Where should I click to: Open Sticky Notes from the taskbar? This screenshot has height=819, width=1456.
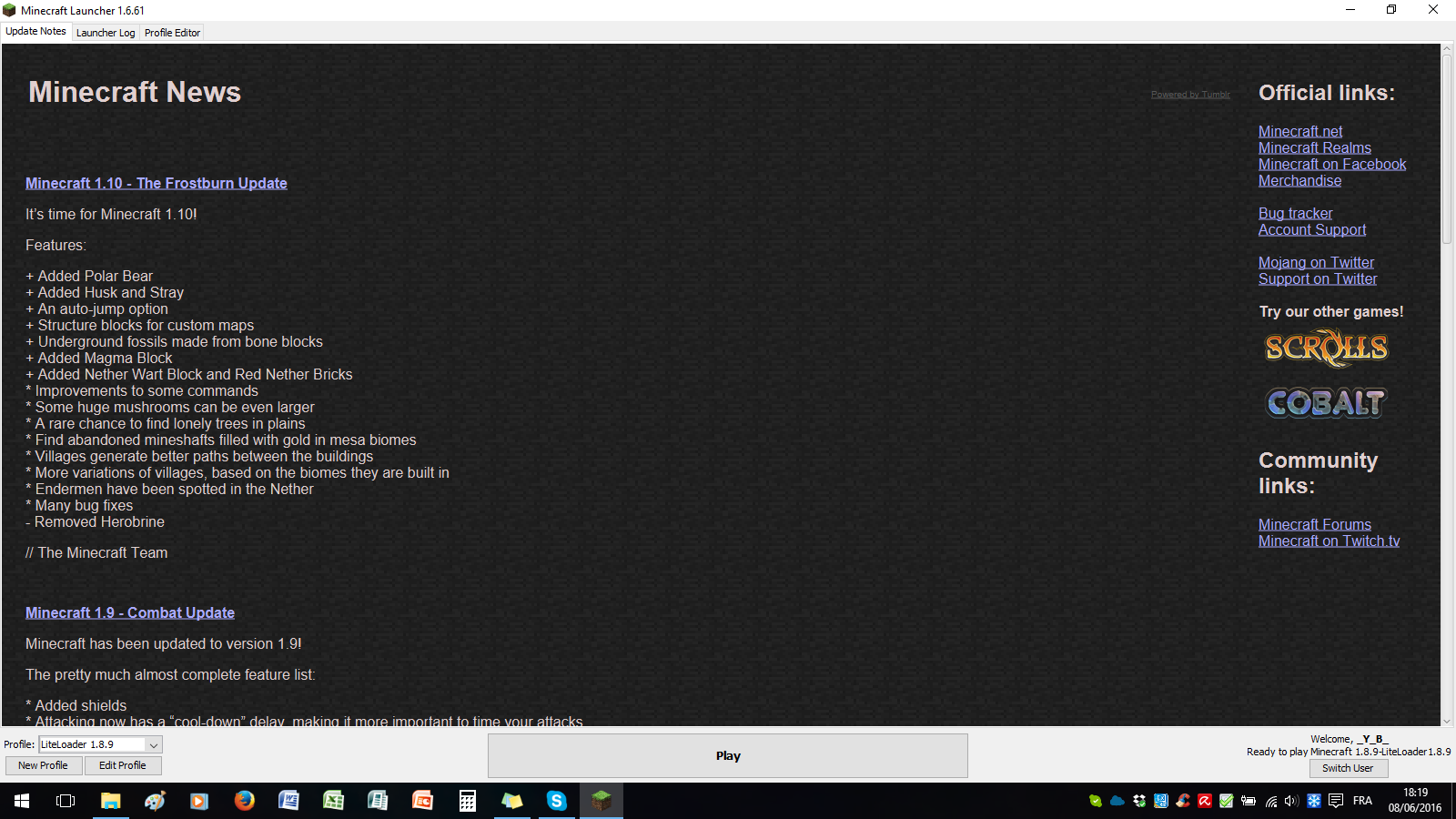click(x=511, y=801)
